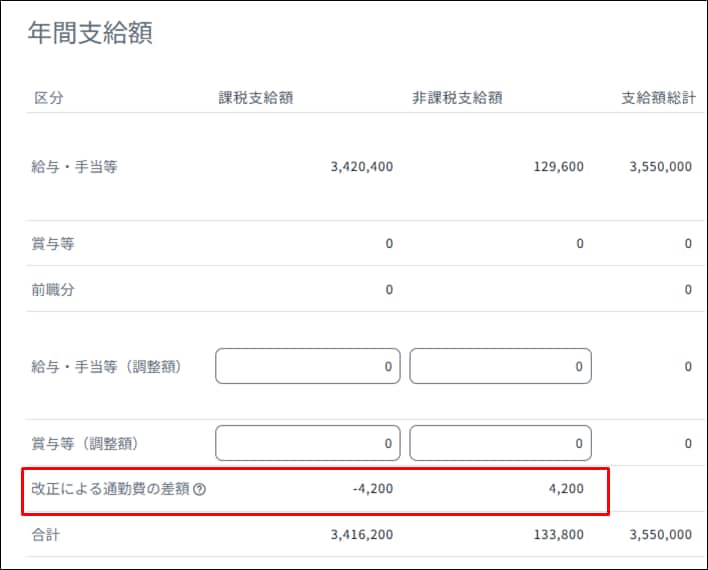
Task: Select the 給与・手当等（調整額） non-taxable amount field
Action: (x=500, y=366)
